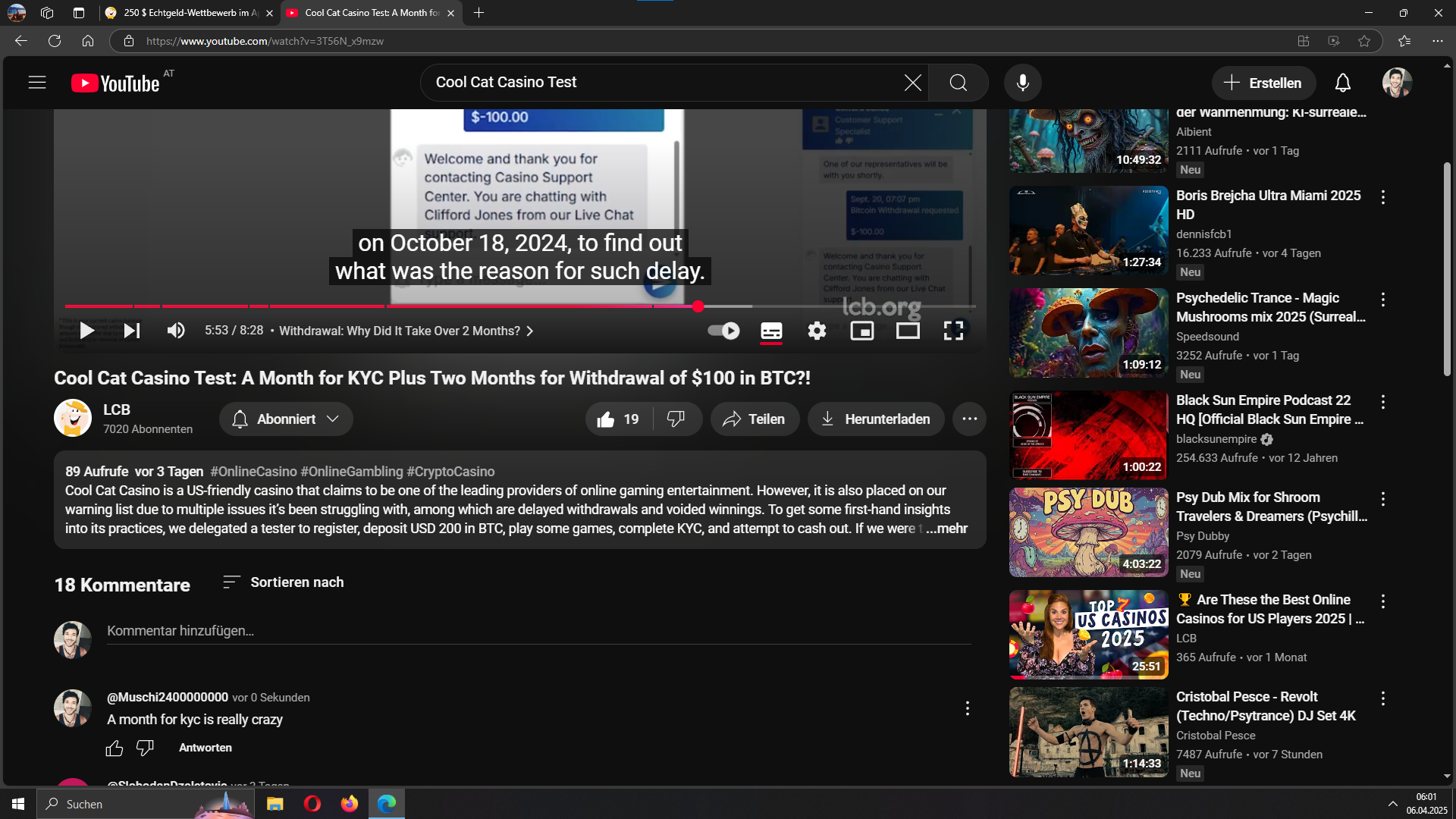Image resolution: width=1456 pixels, height=819 pixels.
Task: Switch to the 250 $ Echtgeld-Wettbewerb tab
Action: [x=189, y=13]
